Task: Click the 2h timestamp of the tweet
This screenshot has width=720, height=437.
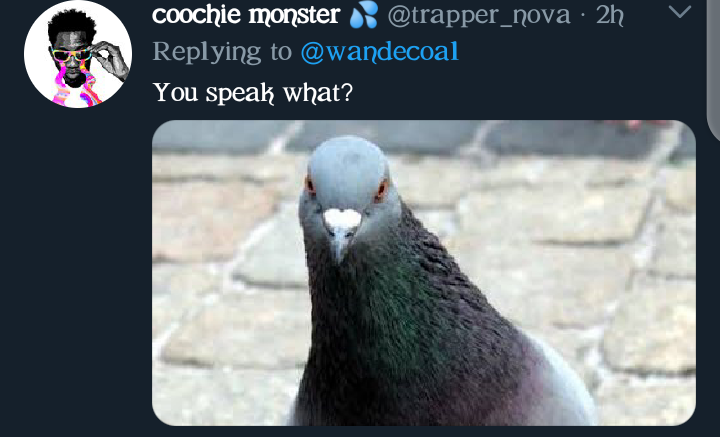Action: [x=609, y=15]
